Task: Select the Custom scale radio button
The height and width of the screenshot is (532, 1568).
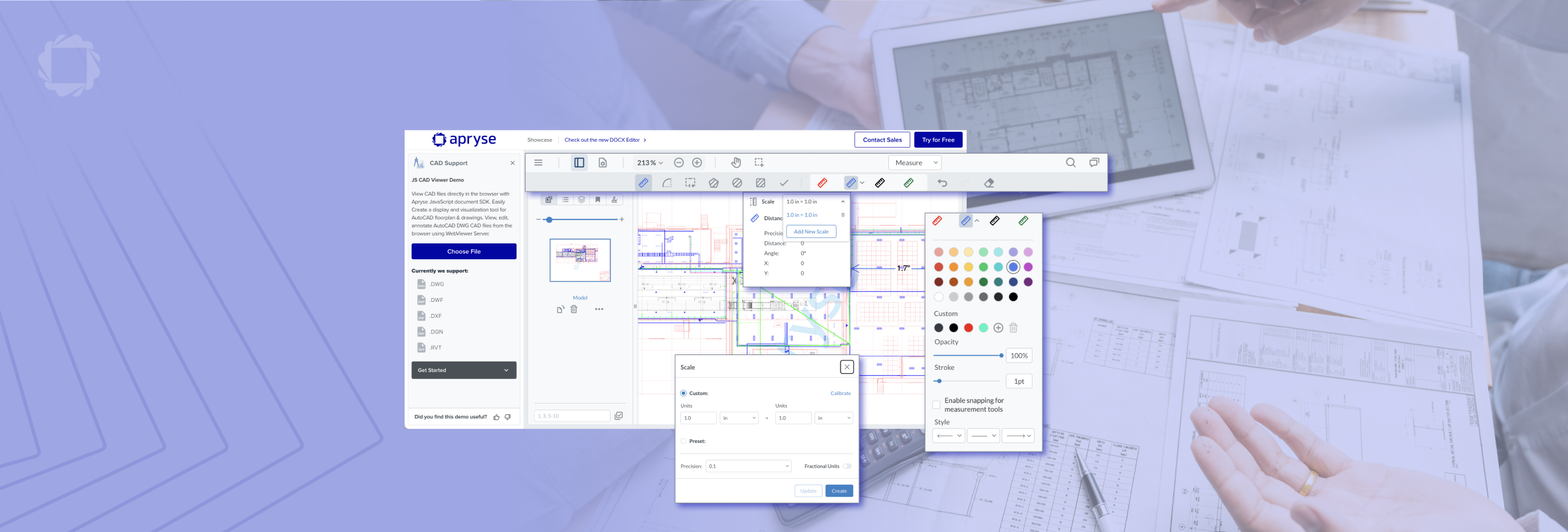Action: (x=684, y=393)
